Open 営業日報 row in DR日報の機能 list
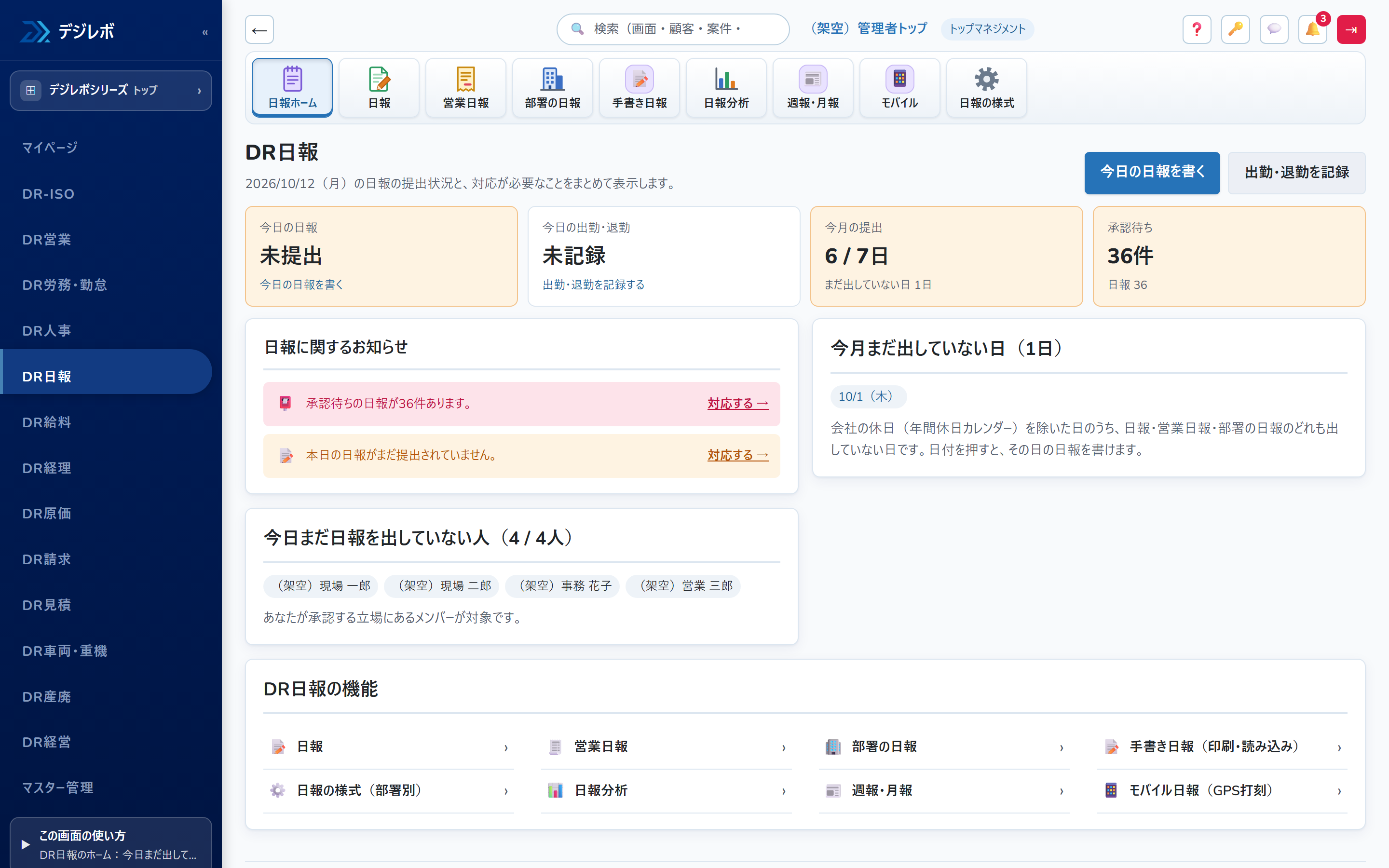This screenshot has width=1389, height=868. [667, 747]
